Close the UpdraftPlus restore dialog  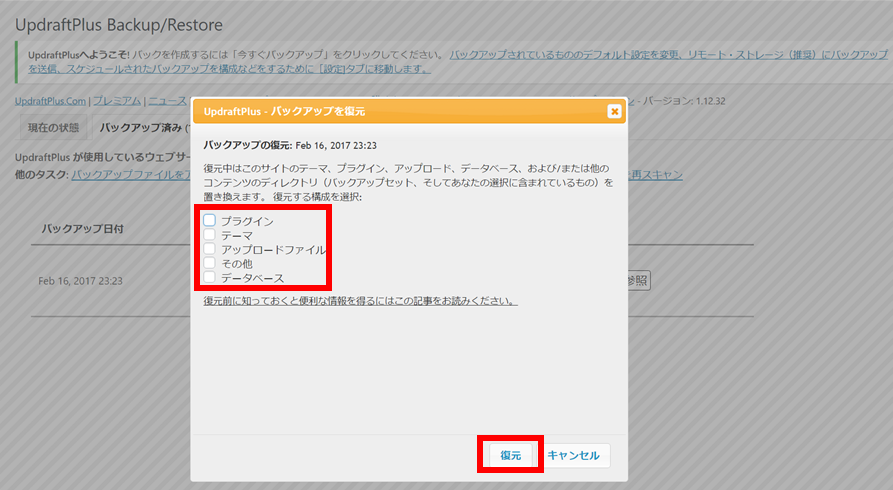(x=614, y=111)
